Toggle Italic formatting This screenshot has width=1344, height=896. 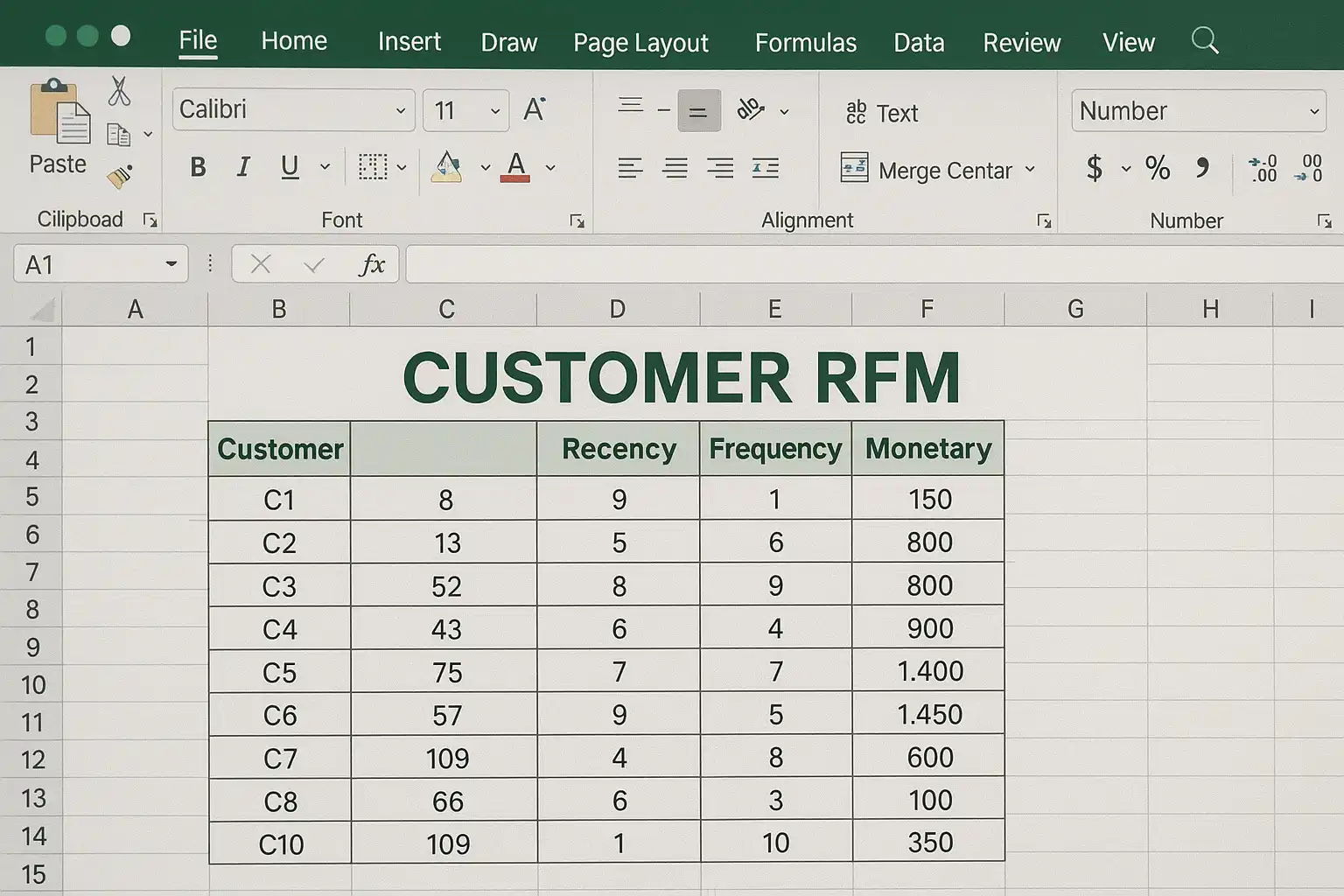[243, 167]
